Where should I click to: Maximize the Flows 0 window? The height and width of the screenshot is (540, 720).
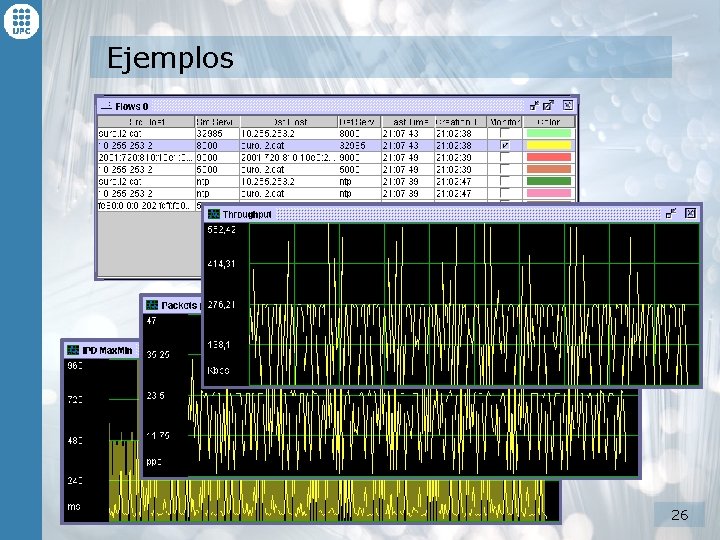click(548, 106)
